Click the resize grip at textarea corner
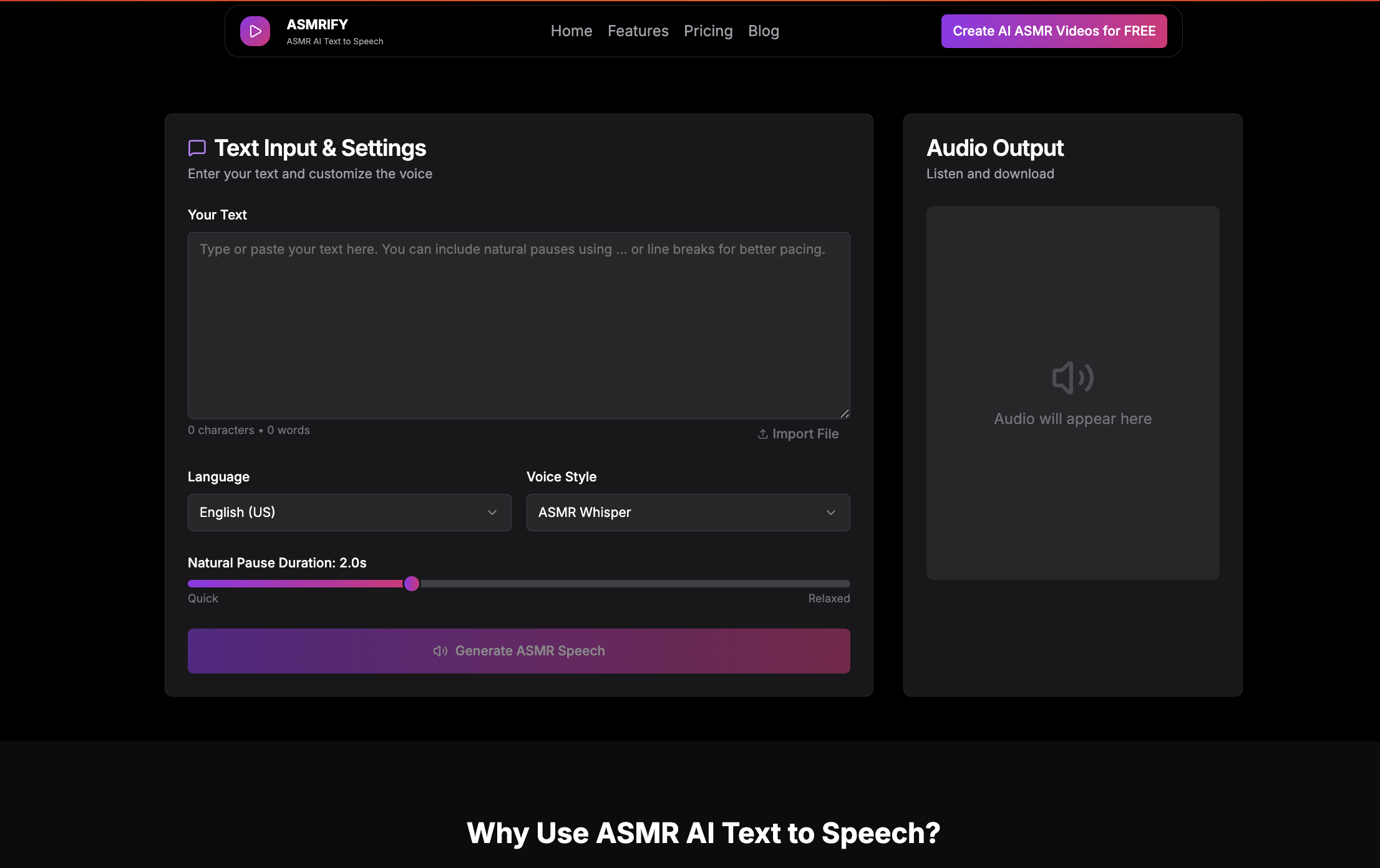Viewport: 1380px width, 868px height. [846, 412]
